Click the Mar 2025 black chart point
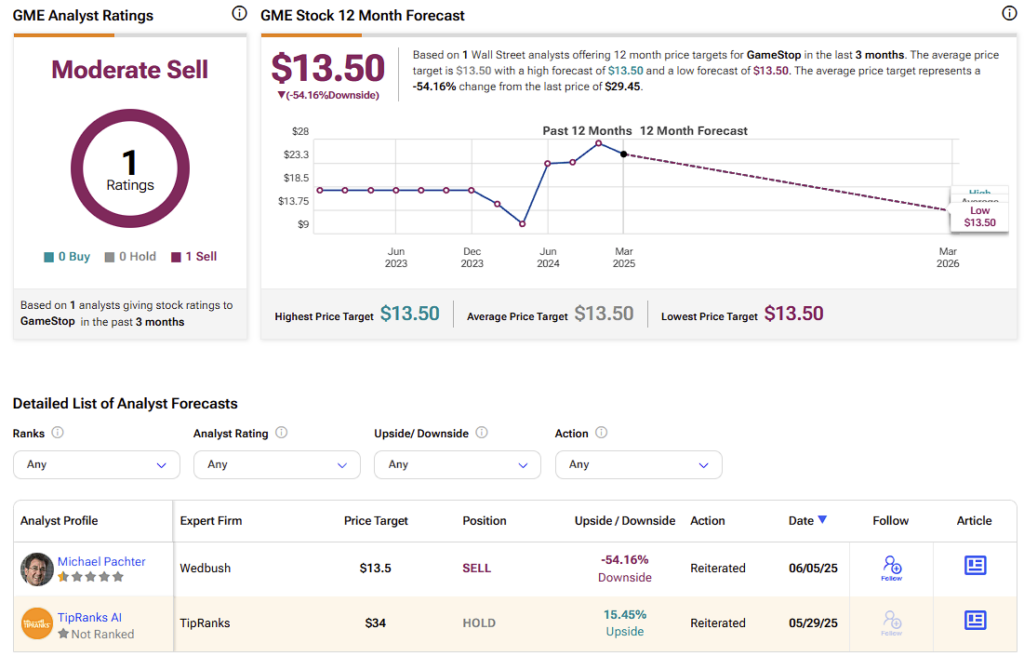 pyautogui.click(x=624, y=154)
